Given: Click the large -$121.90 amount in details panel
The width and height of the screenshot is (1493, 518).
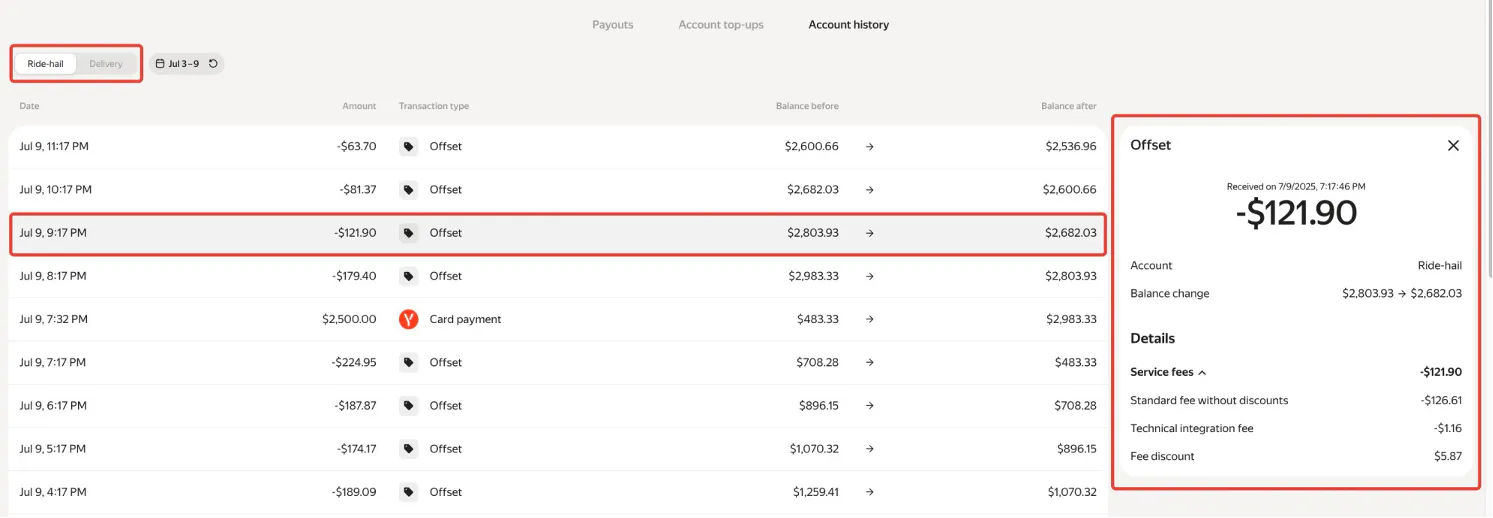Looking at the screenshot, I should tap(1296, 212).
